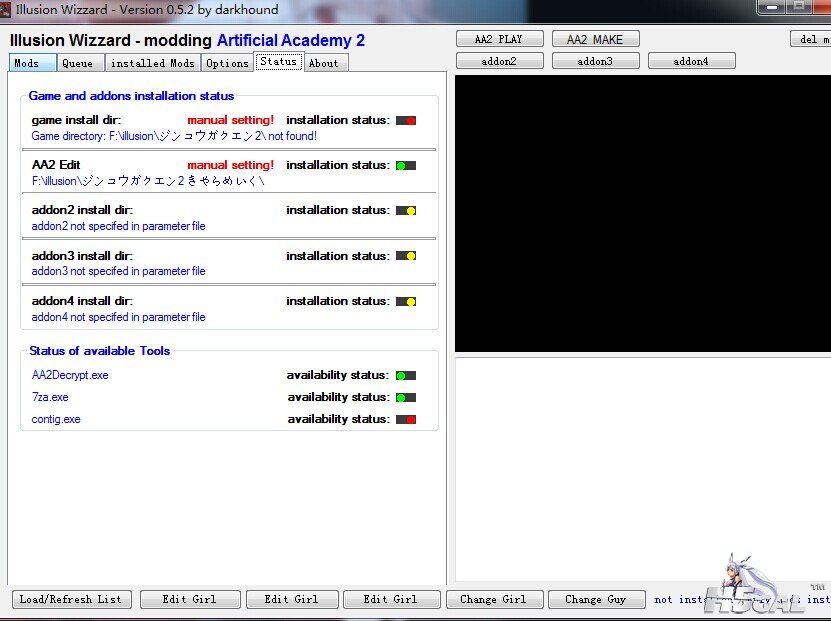This screenshot has width=831, height=621.
Task: Launch AA2 MAKE with its button
Action: [x=595, y=39]
